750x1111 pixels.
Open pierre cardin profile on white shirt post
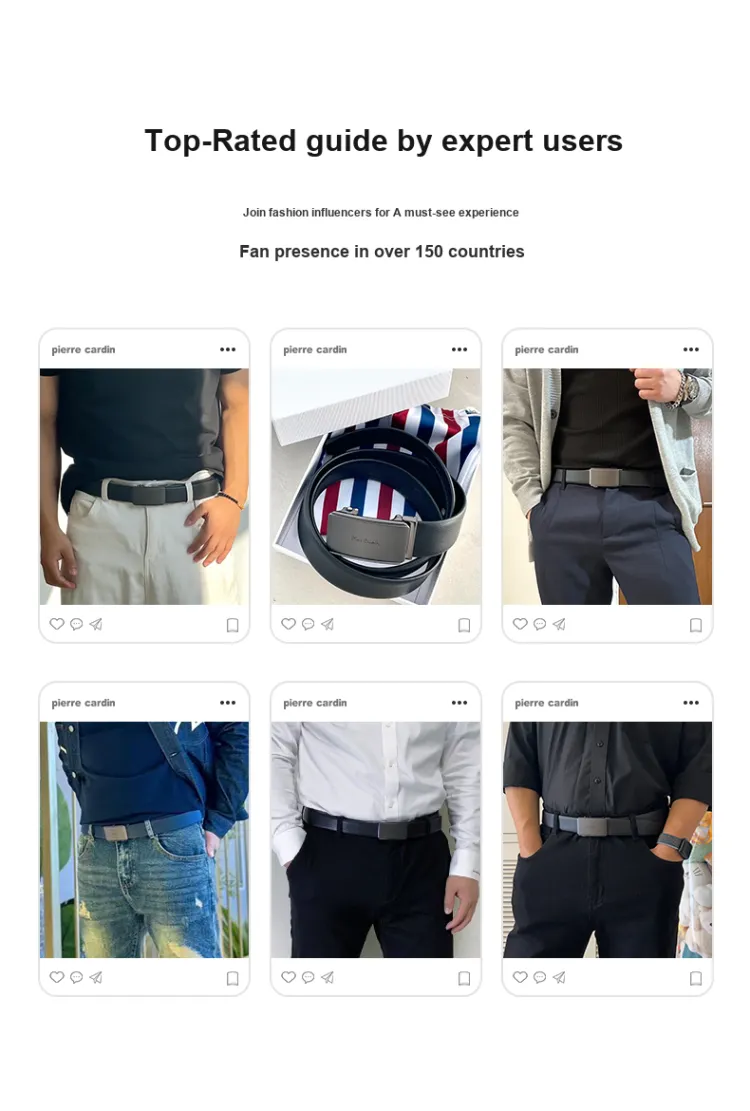point(314,703)
